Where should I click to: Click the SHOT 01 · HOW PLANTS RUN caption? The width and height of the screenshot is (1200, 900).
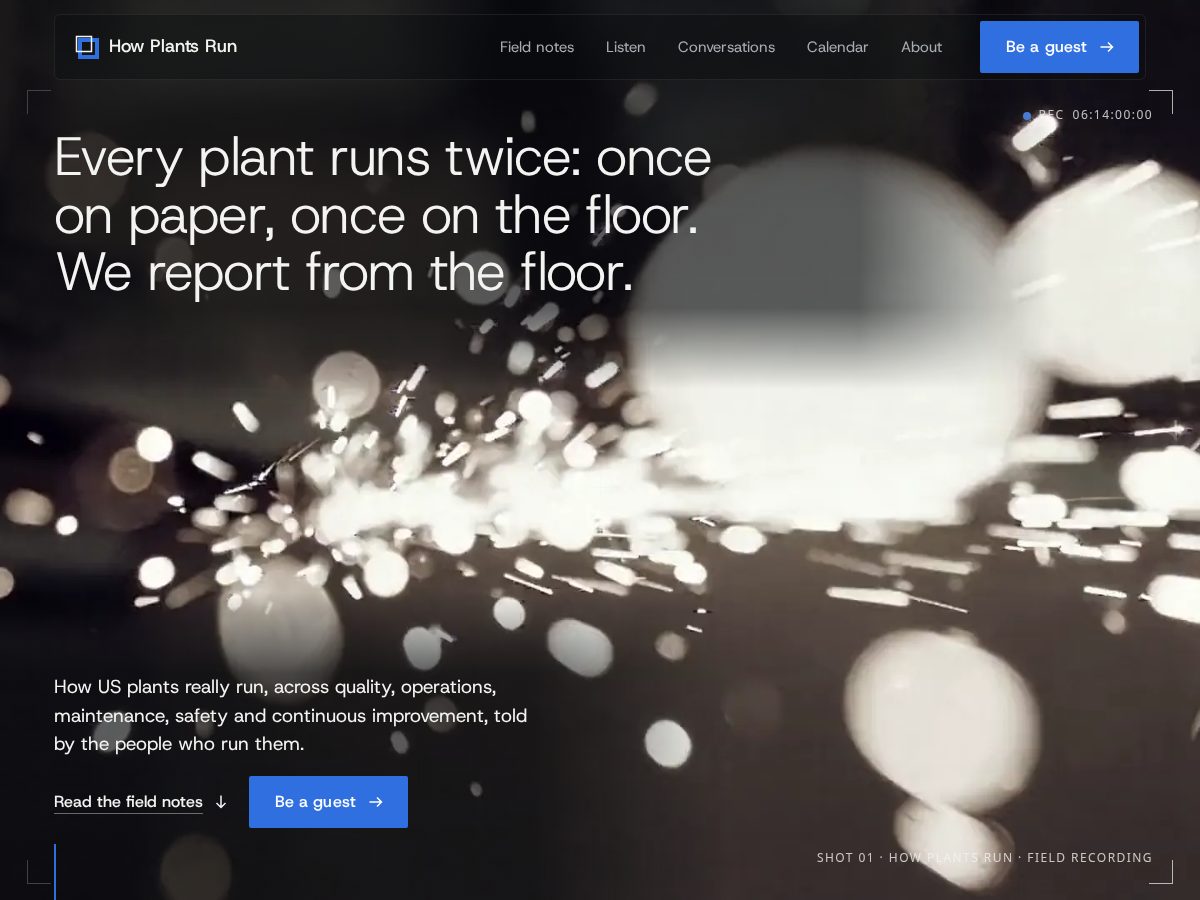(x=984, y=858)
